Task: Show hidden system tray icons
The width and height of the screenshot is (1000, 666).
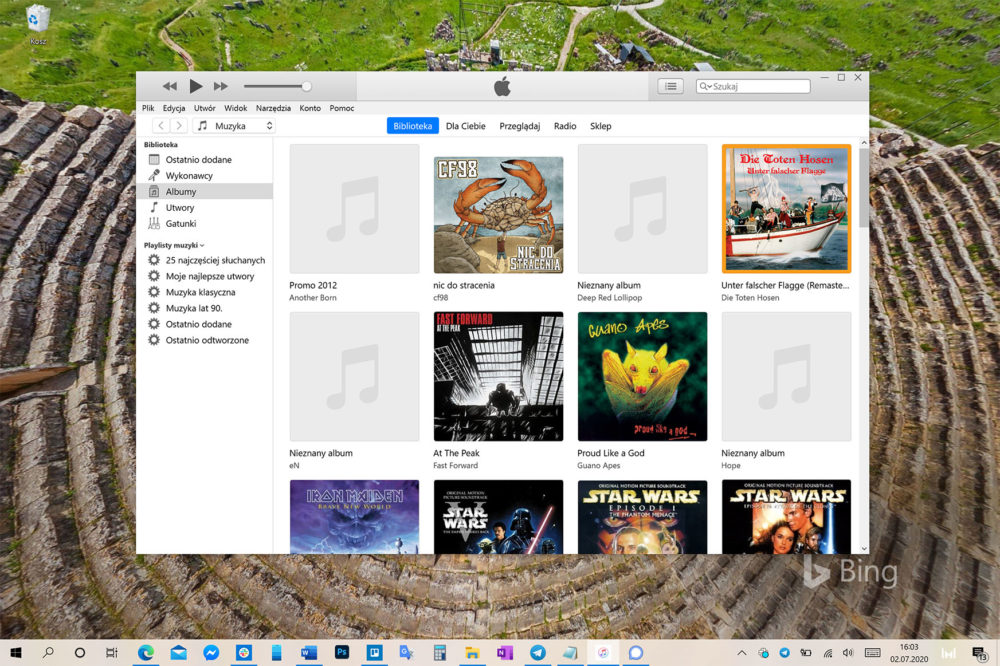Action: click(742, 653)
